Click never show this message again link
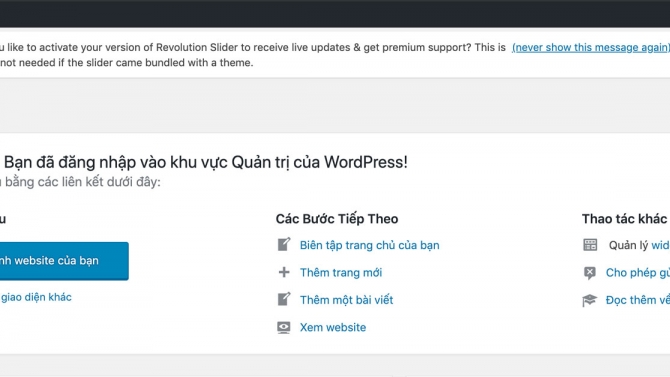Screen dimensions: 670x377 point(591,47)
